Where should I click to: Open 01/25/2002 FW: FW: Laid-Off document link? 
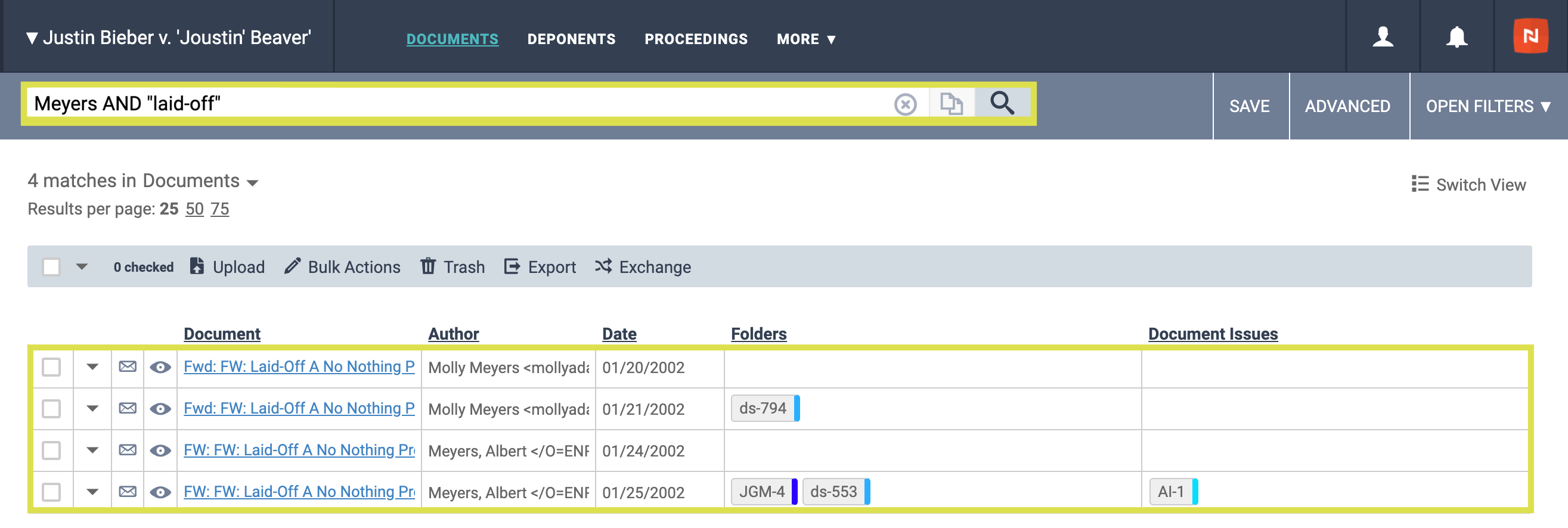click(299, 492)
